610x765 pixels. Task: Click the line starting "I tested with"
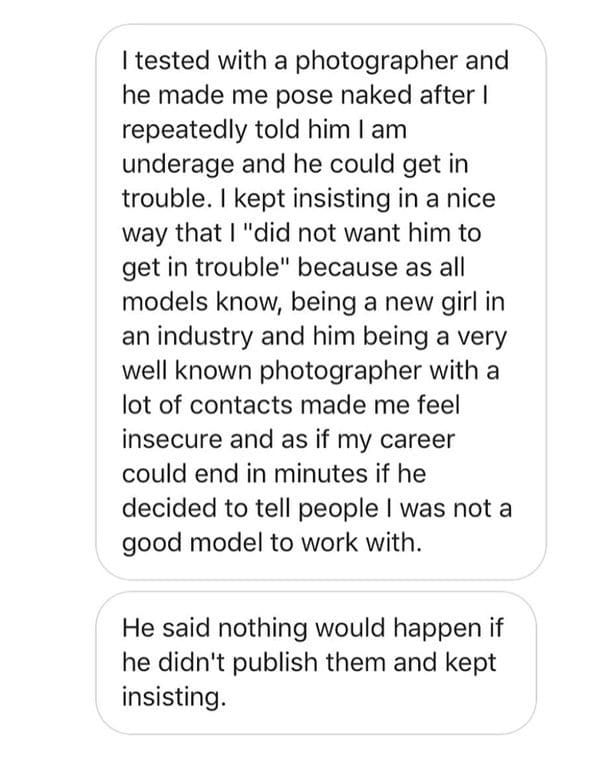315,61
